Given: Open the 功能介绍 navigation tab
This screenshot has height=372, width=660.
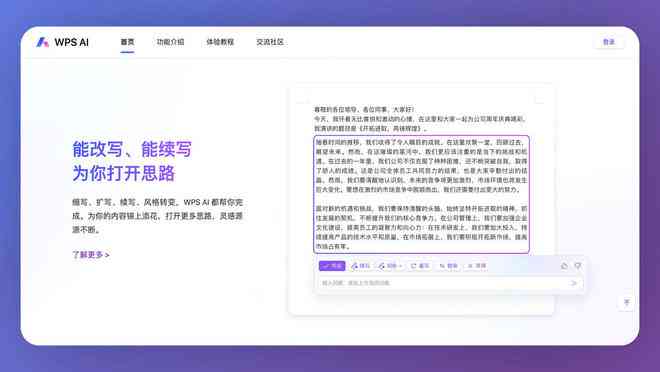Looking at the screenshot, I should [170, 42].
